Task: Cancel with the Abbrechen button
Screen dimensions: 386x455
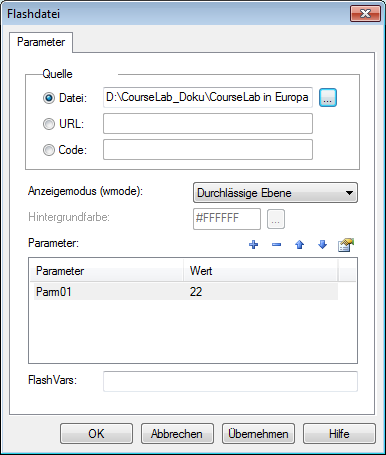Action: click(x=177, y=434)
